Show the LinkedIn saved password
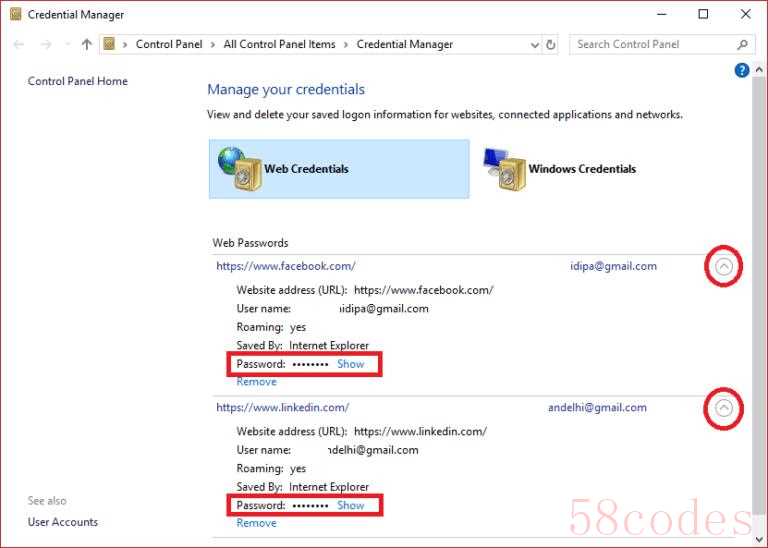 pyautogui.click(x=351, y=505)
